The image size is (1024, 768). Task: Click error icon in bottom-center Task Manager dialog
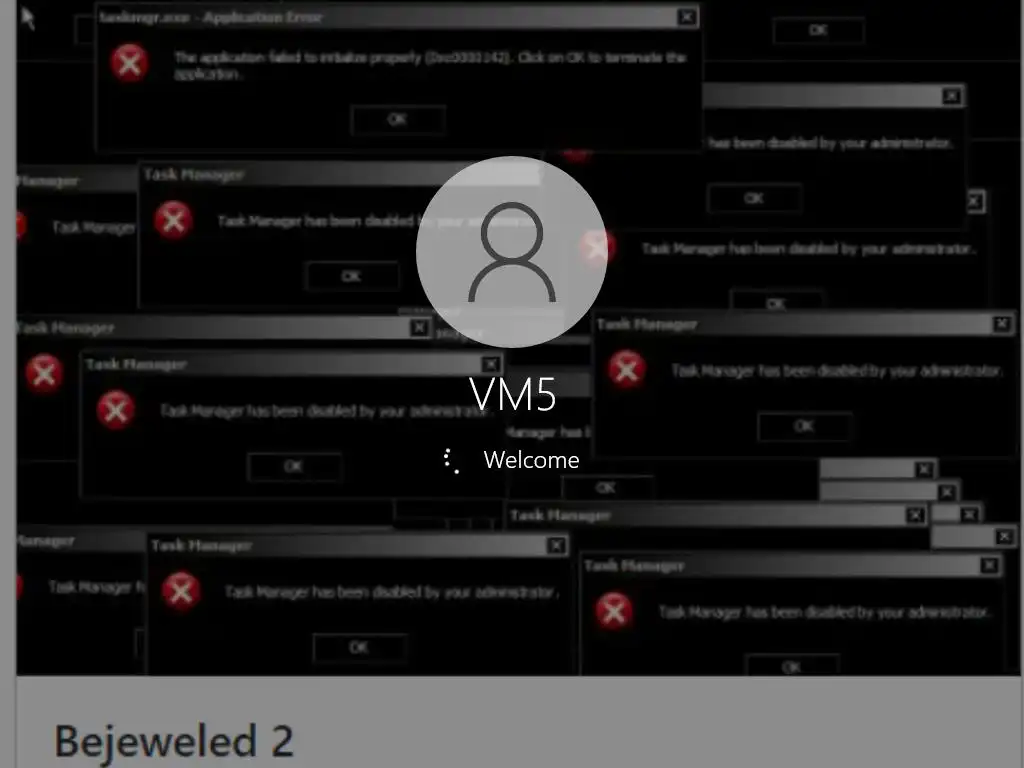[x=181, y=591]
